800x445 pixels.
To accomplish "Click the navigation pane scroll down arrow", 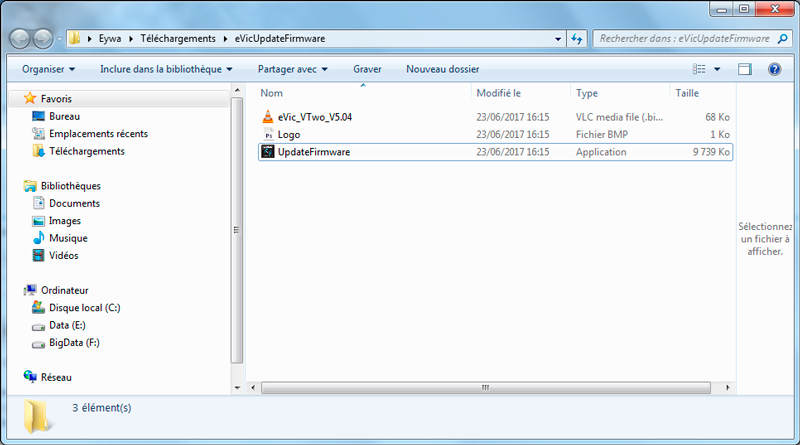I will pos(237,388).
